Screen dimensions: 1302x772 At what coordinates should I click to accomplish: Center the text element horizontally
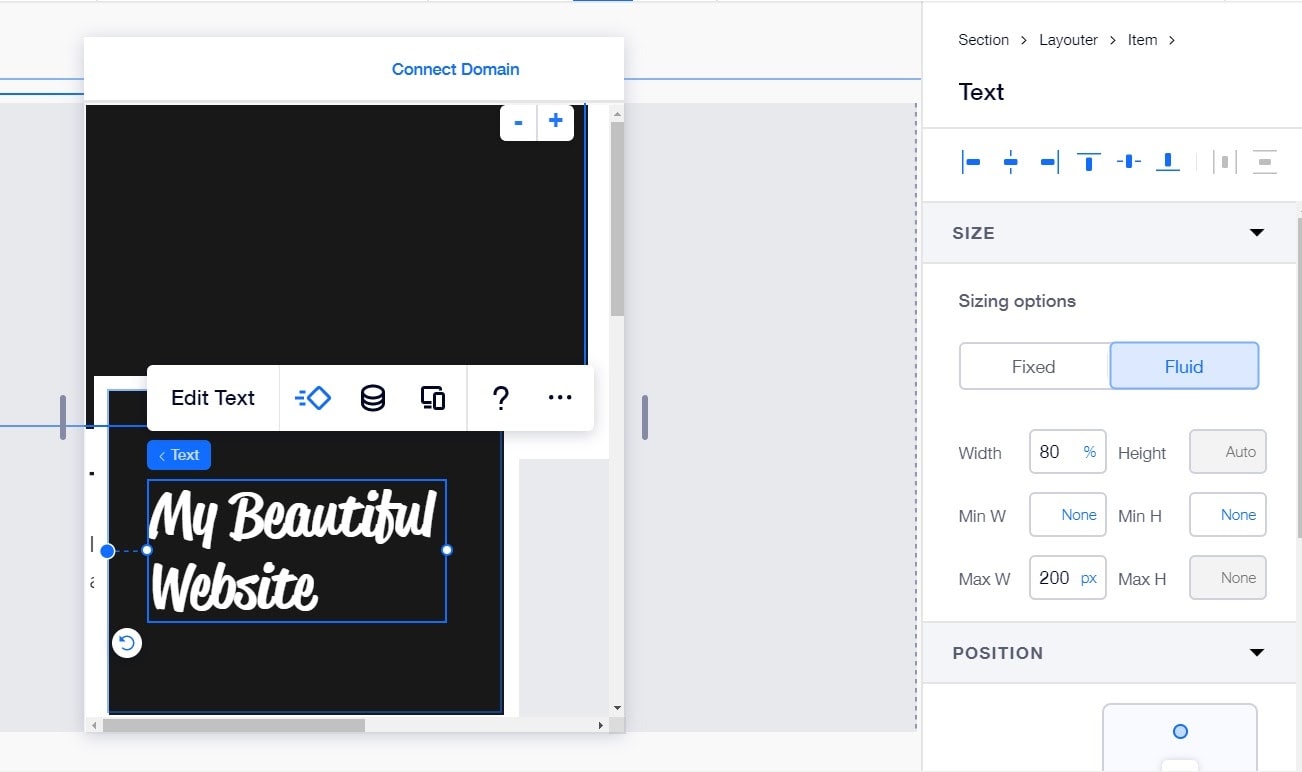(x=1011, y=161)
